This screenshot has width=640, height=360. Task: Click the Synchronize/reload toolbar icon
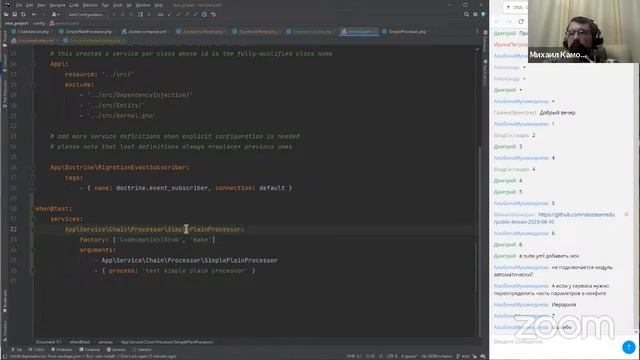tap(23, 14)
